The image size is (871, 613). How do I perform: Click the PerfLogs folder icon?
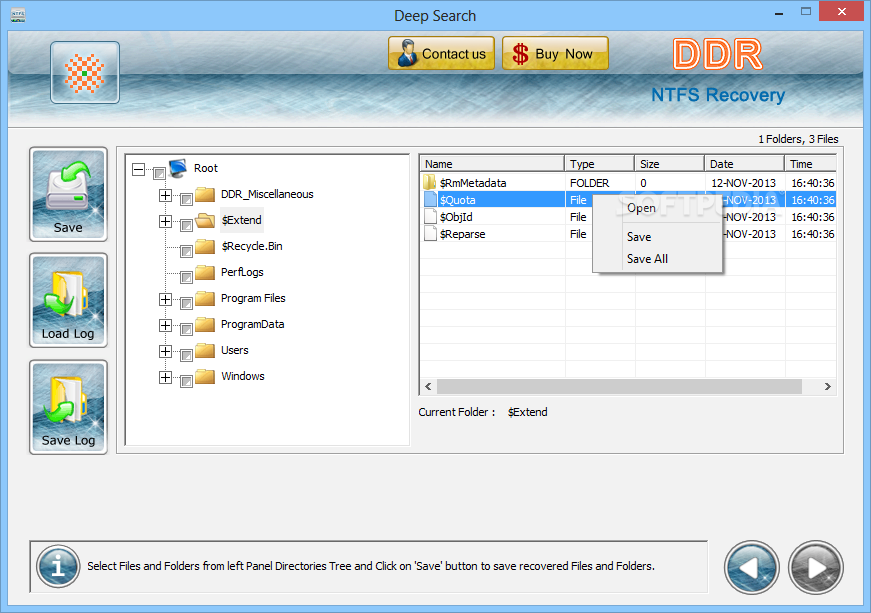(x=205, y=272)
